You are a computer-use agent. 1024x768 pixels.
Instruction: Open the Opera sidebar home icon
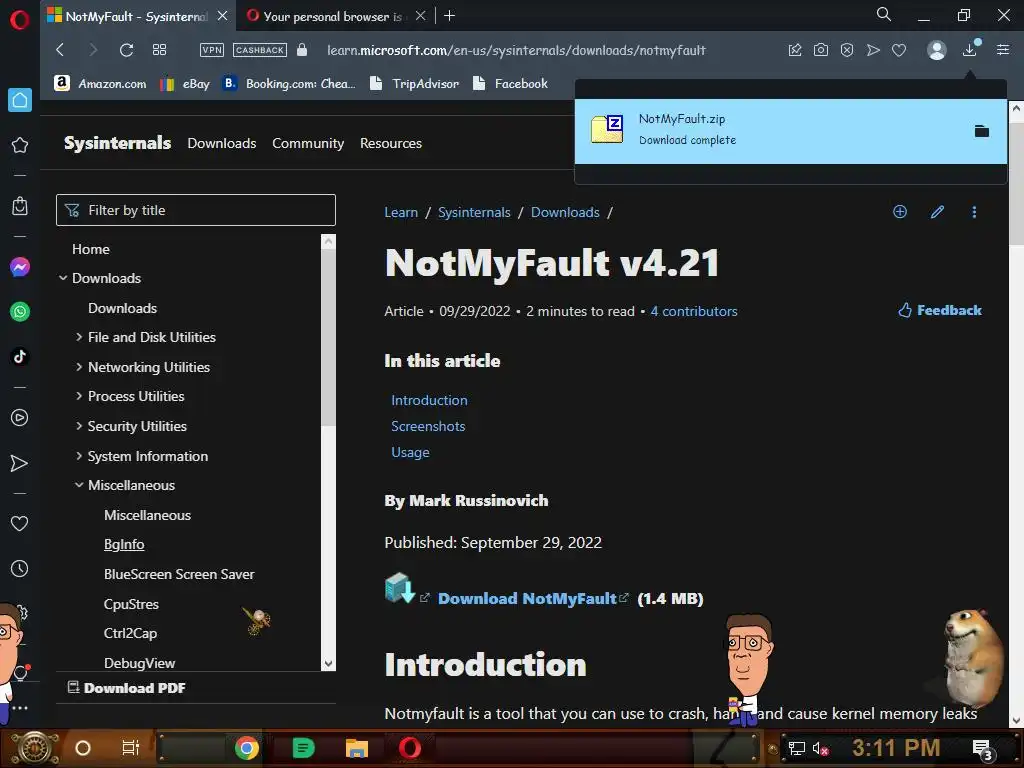pyautogui.click(x=20, y=100)
